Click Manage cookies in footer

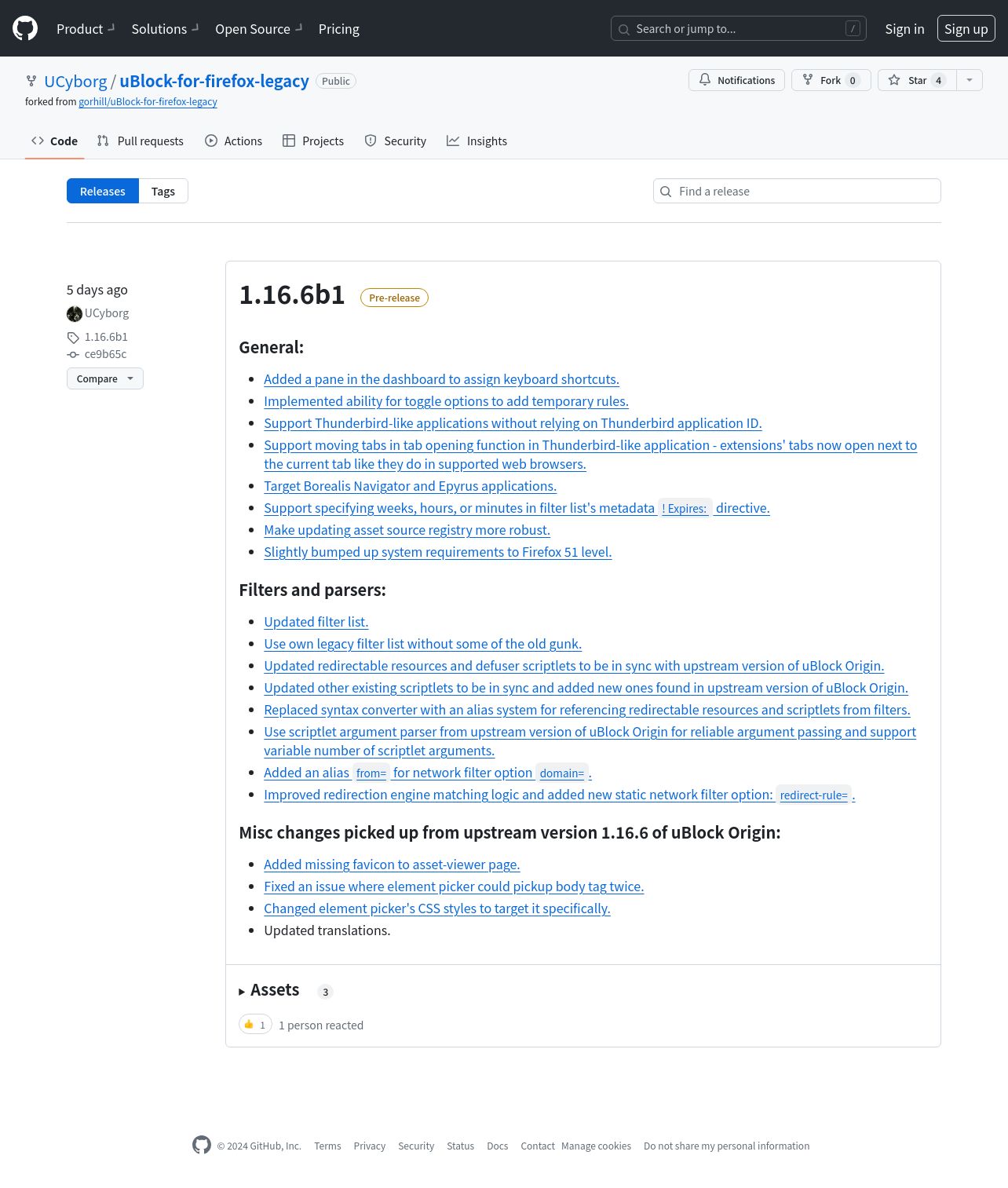point(596,1146)
